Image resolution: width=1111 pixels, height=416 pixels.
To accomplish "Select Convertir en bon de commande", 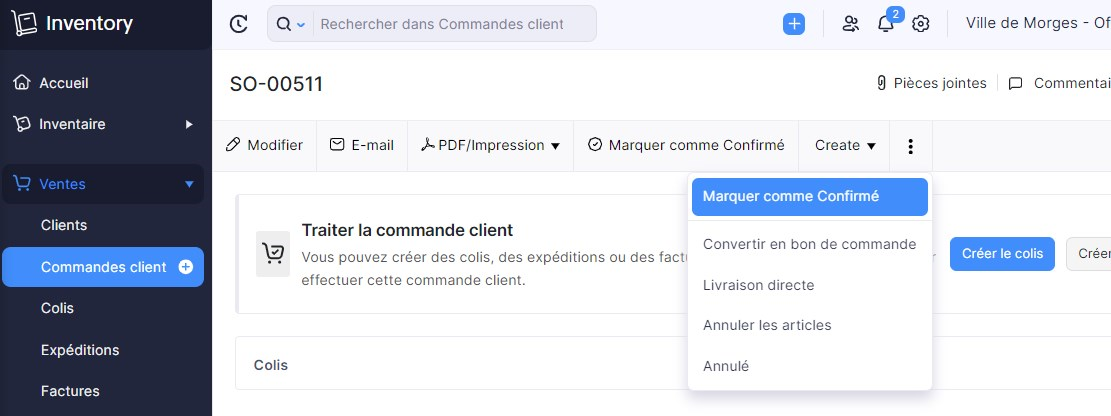I will [x=809, y=244].
